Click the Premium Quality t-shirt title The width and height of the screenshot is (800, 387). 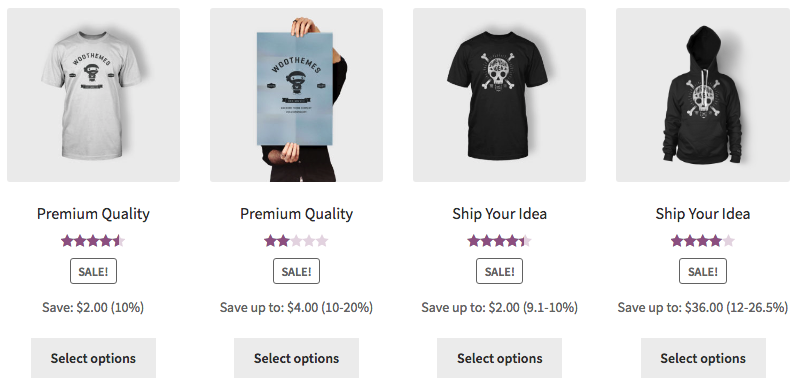pos(93,214)
